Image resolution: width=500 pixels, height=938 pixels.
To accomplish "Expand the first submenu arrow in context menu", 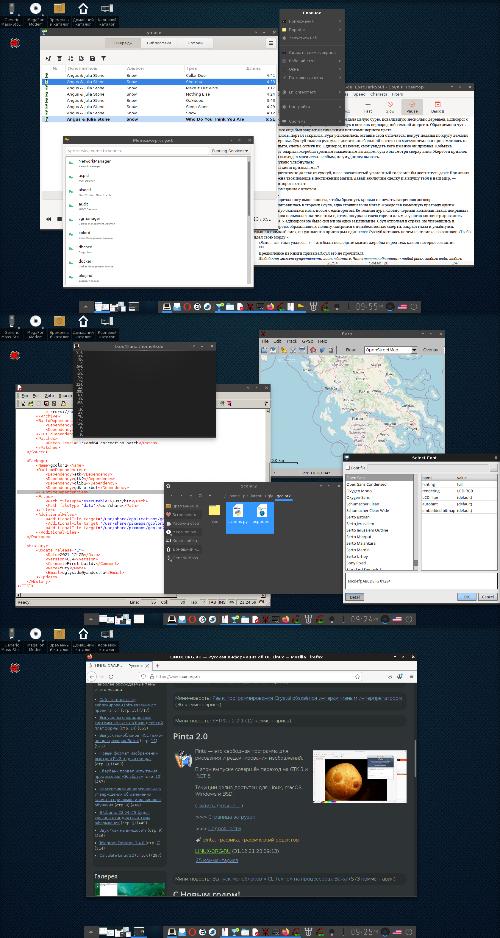I will (x=341, y=21).
